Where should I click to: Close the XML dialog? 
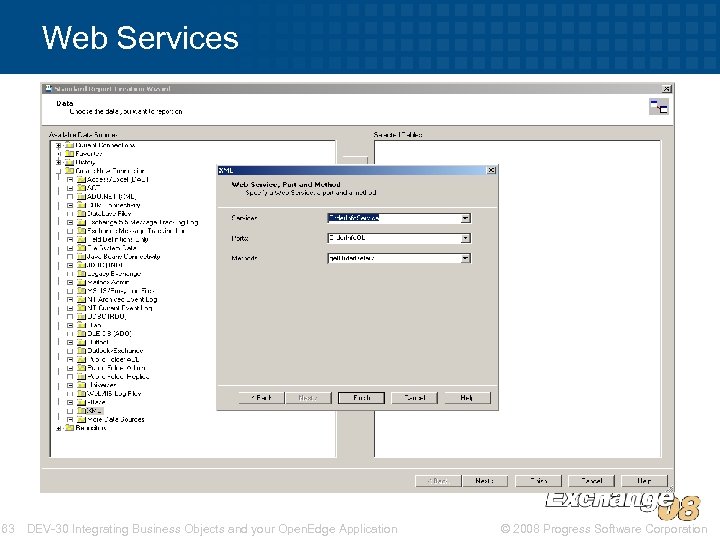point(491,170)
